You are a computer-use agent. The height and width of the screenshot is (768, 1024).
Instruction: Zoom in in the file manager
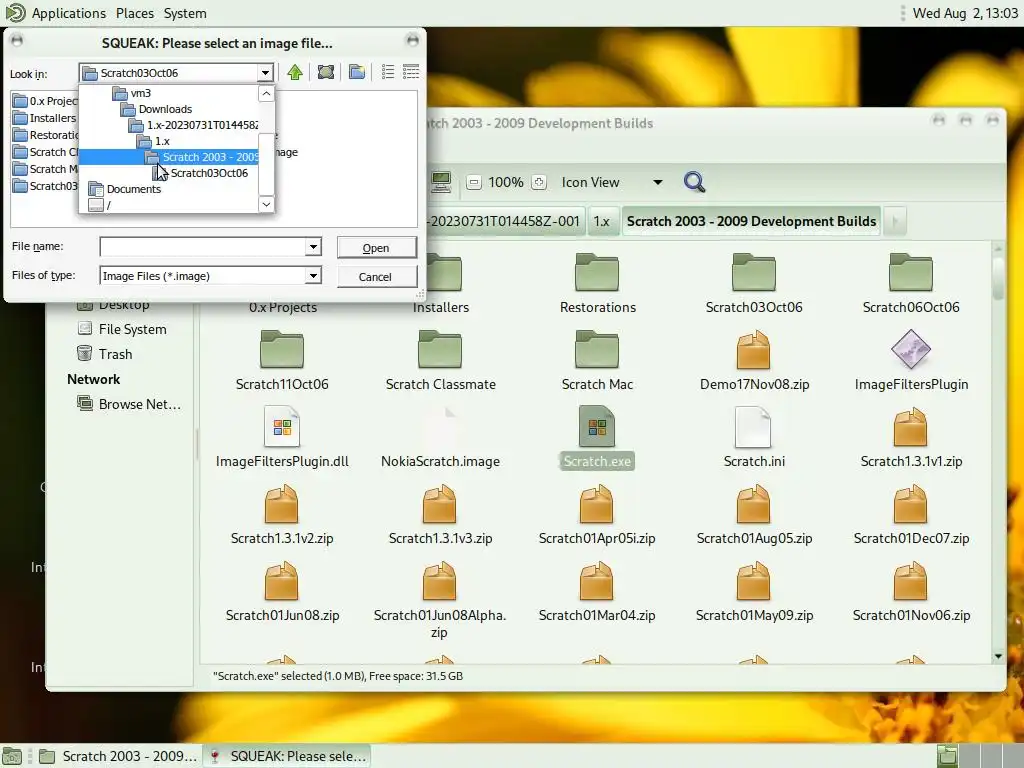pos(539,182)
